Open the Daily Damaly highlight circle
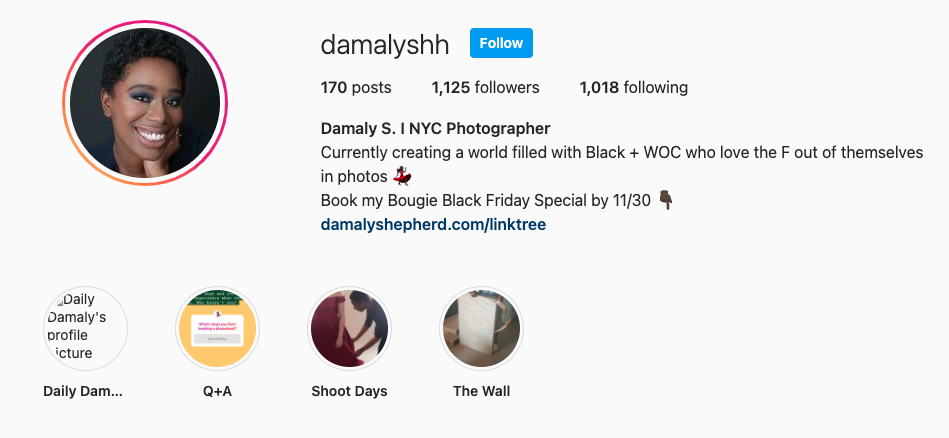 point(85,328)
